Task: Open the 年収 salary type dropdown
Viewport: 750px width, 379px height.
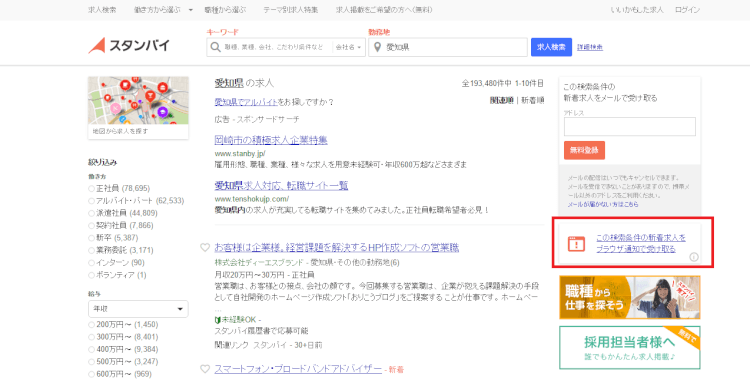Action: (x=138, y=309)
